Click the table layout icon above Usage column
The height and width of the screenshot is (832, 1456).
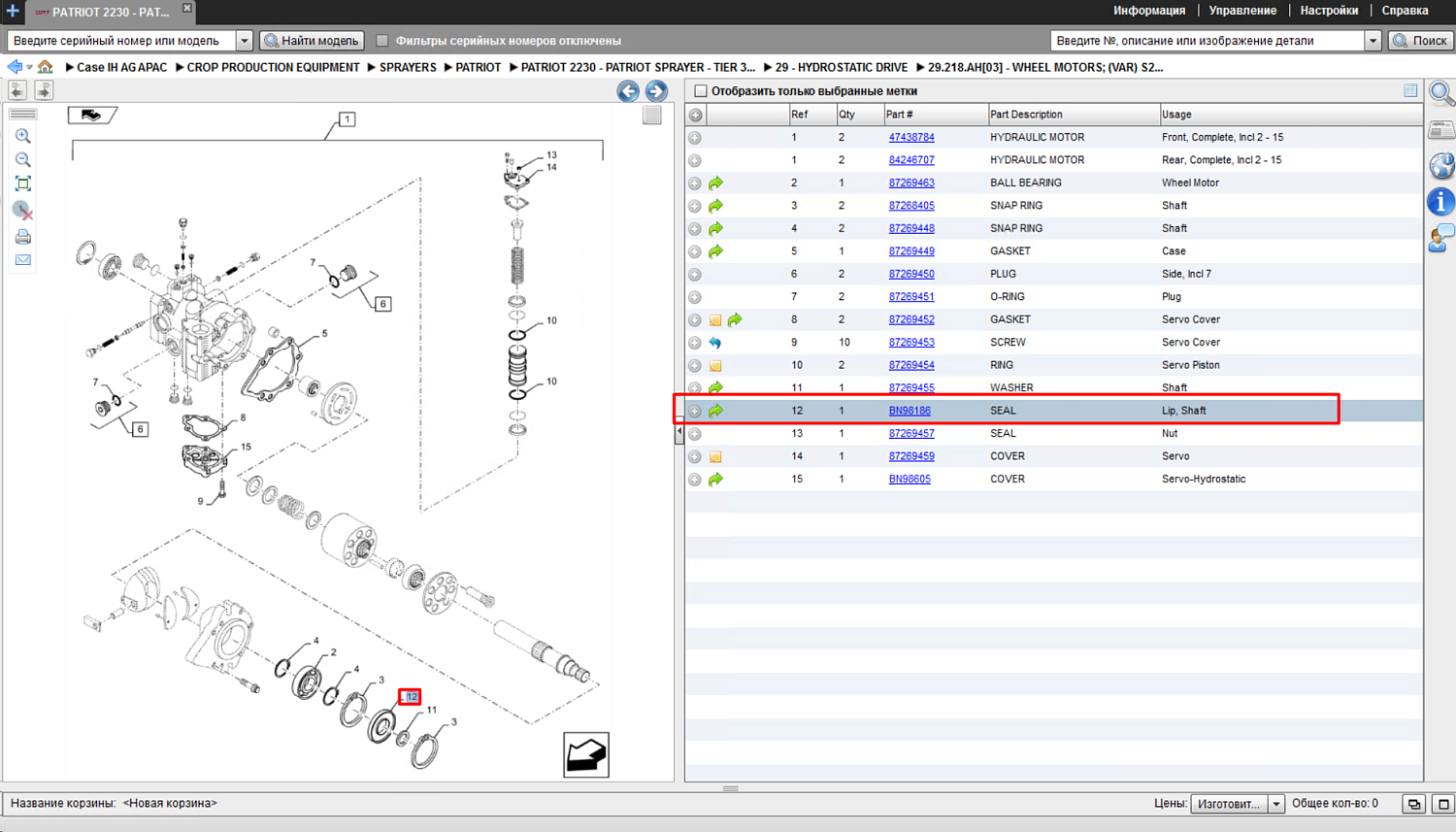(1410, 91)
